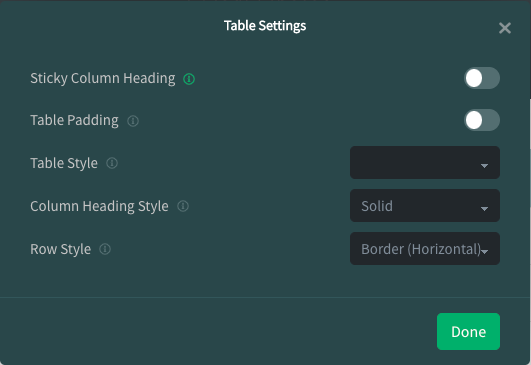Image resolution: width=531 pixels, height=365 pixels.
Task: Click the info icon next to Table Padding
Action: (133, 121)
